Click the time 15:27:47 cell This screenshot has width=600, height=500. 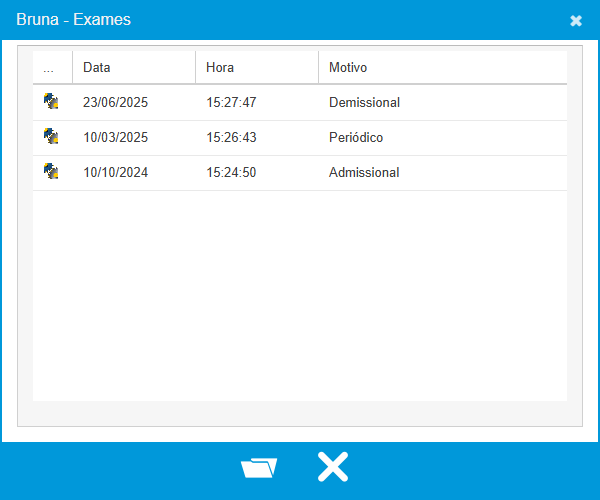point(232,102)
